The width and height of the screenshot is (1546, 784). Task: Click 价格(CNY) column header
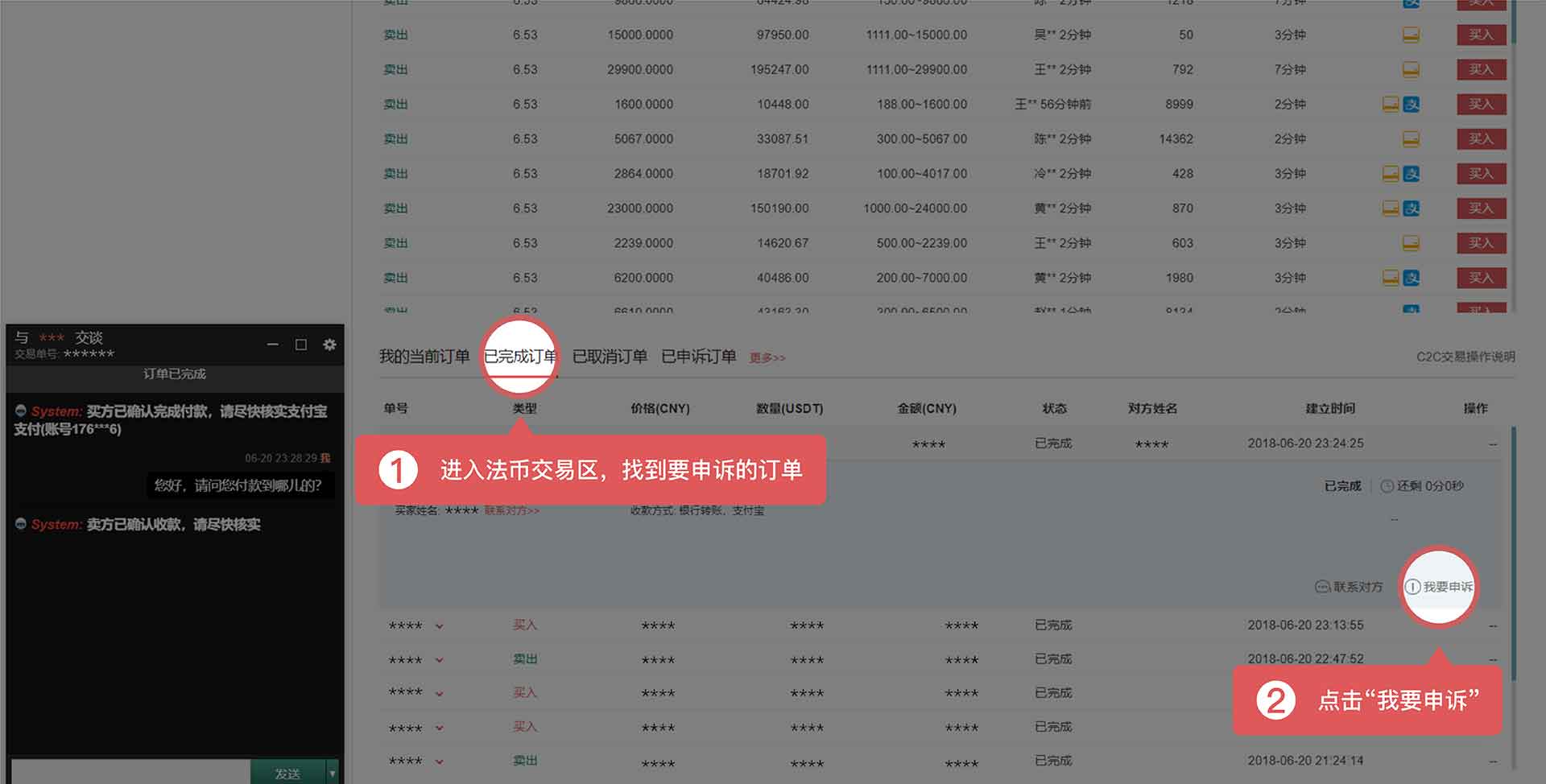tap(660, 409)
